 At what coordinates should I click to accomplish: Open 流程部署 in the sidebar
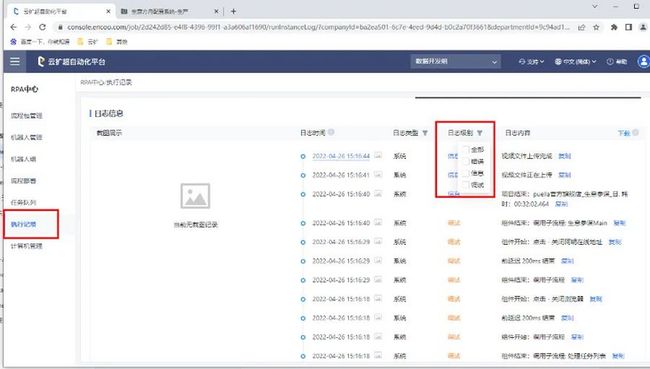click(x=23, y=181)
